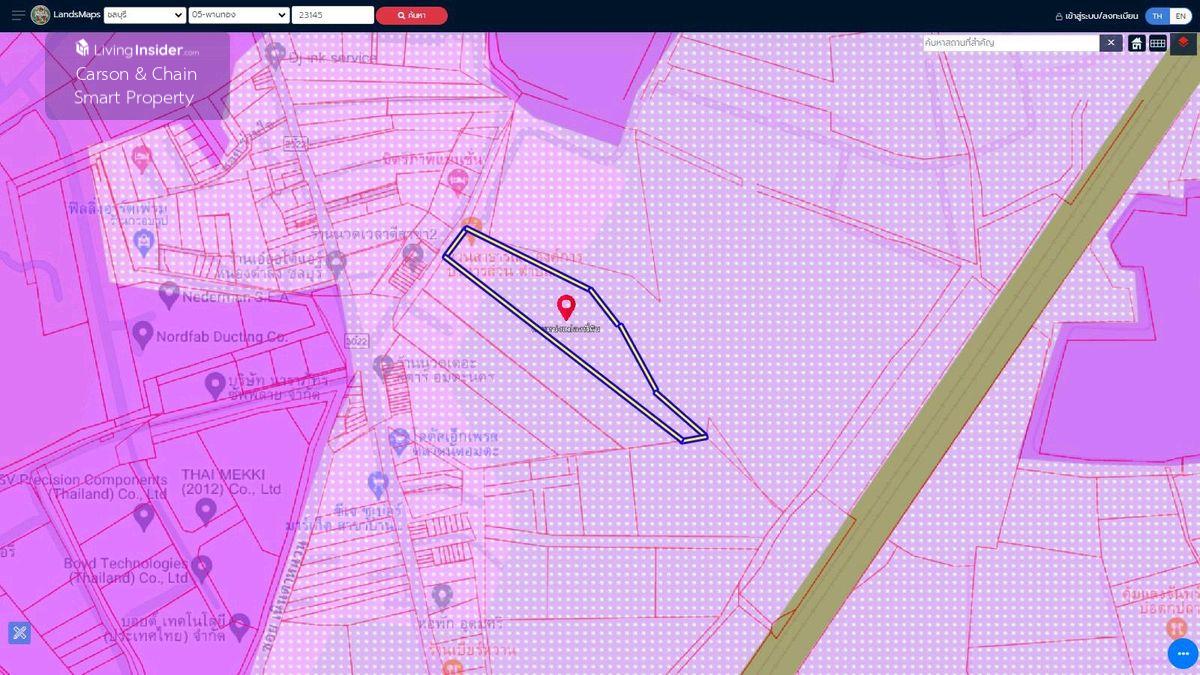Click the ค้นหาสถานที่สำคัญ place search box

1010,43
